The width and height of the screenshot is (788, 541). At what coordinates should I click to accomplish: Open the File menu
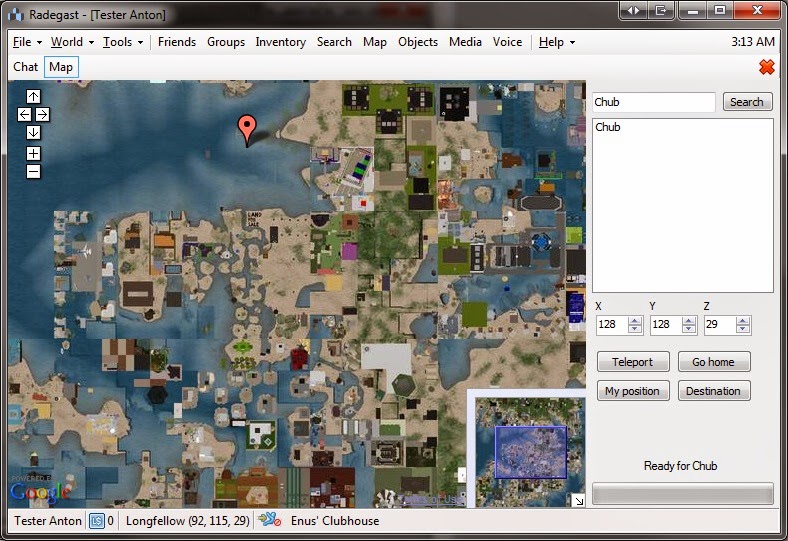click(x=27, y=42)
